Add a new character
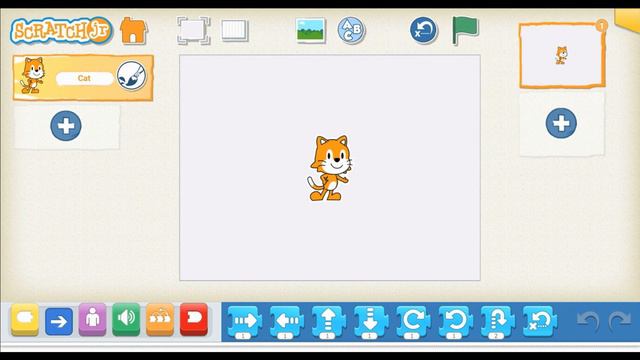Image resolution: width=640 pixels, height=360 pixels. click(66, 126)
